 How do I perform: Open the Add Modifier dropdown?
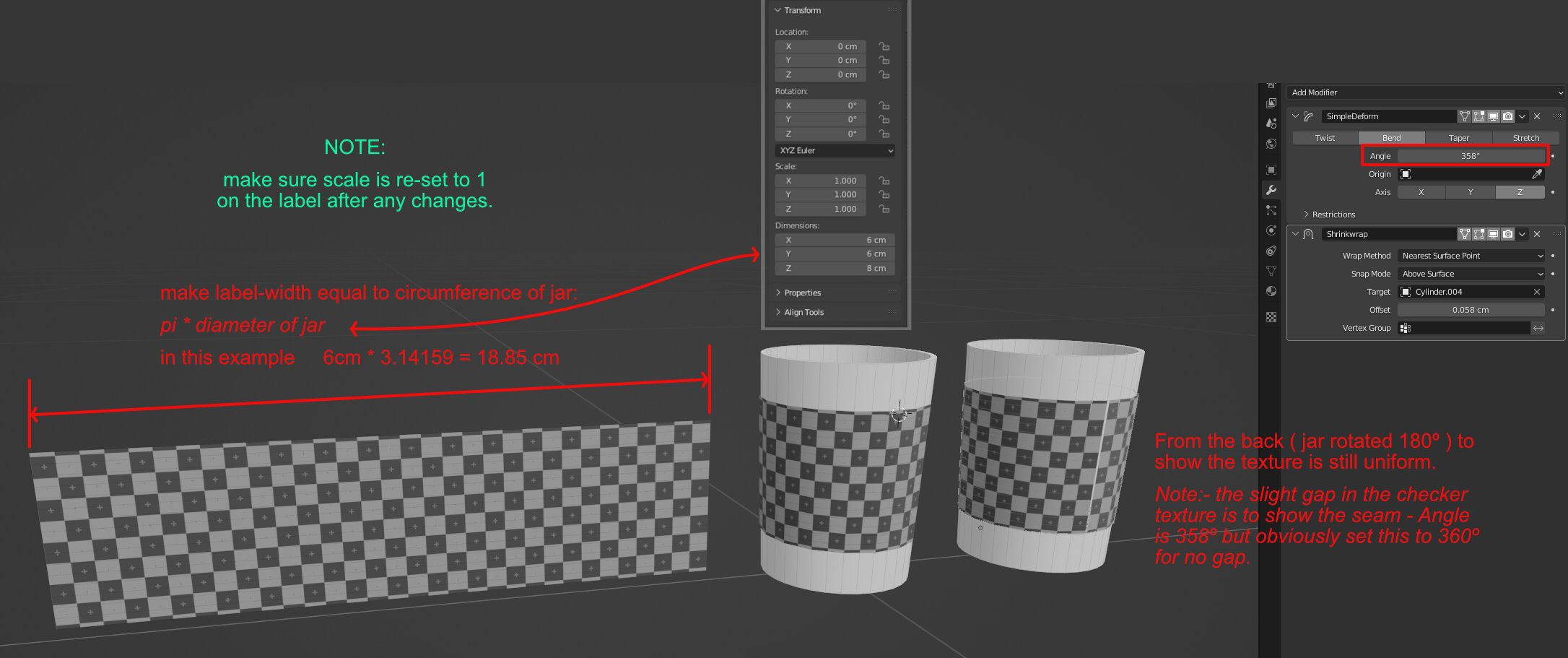pos(1427,92)
